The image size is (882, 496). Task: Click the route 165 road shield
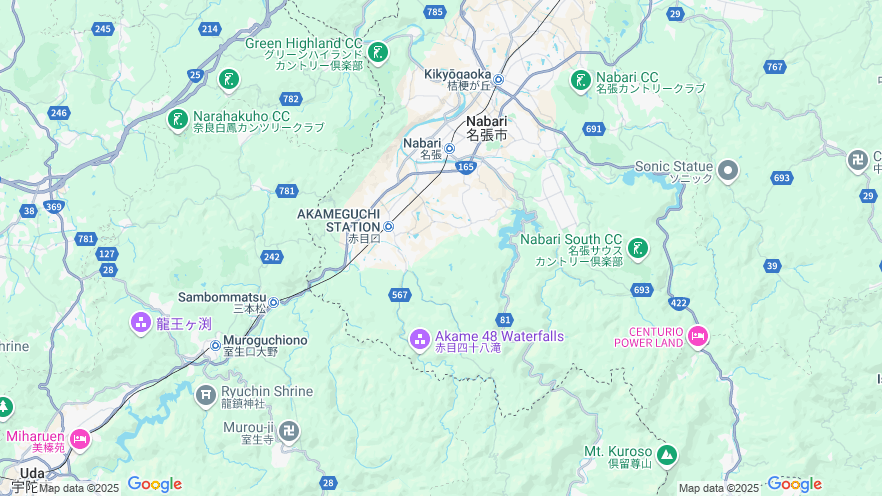pos(466,167)
